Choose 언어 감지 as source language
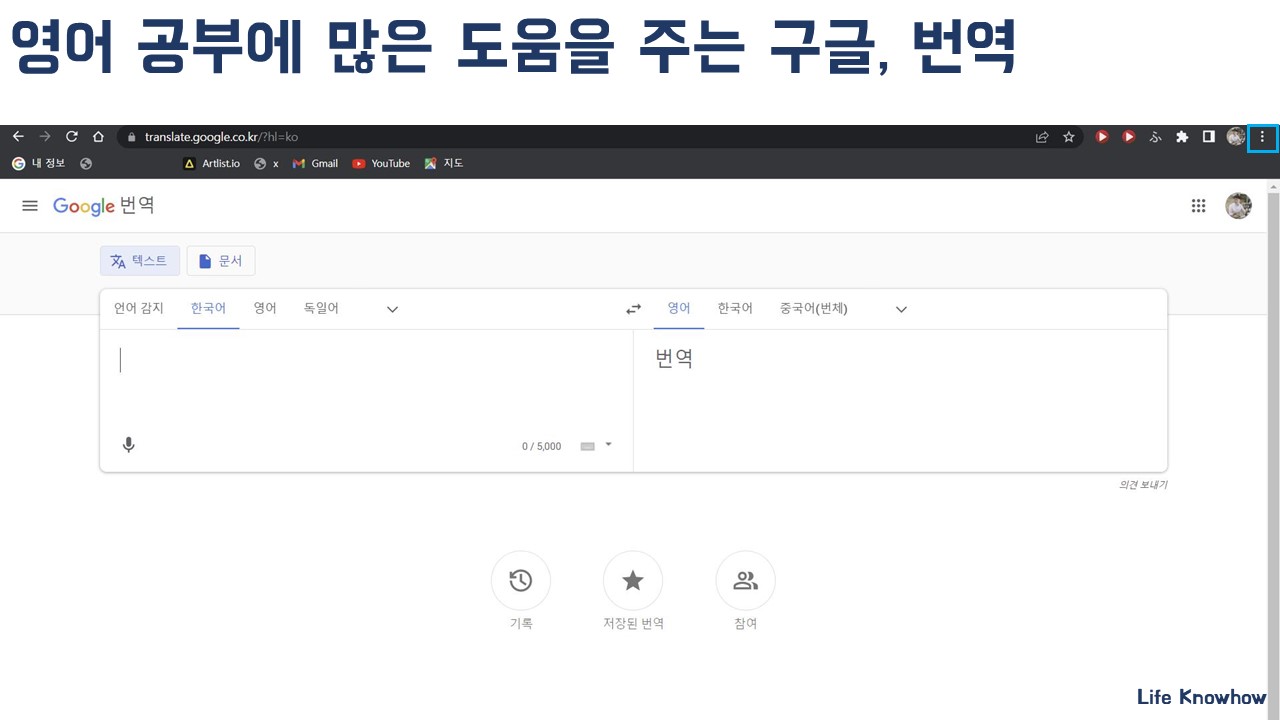Viewport: 1280px width, 720px height. pyautogui.click(x=139, y=308)
